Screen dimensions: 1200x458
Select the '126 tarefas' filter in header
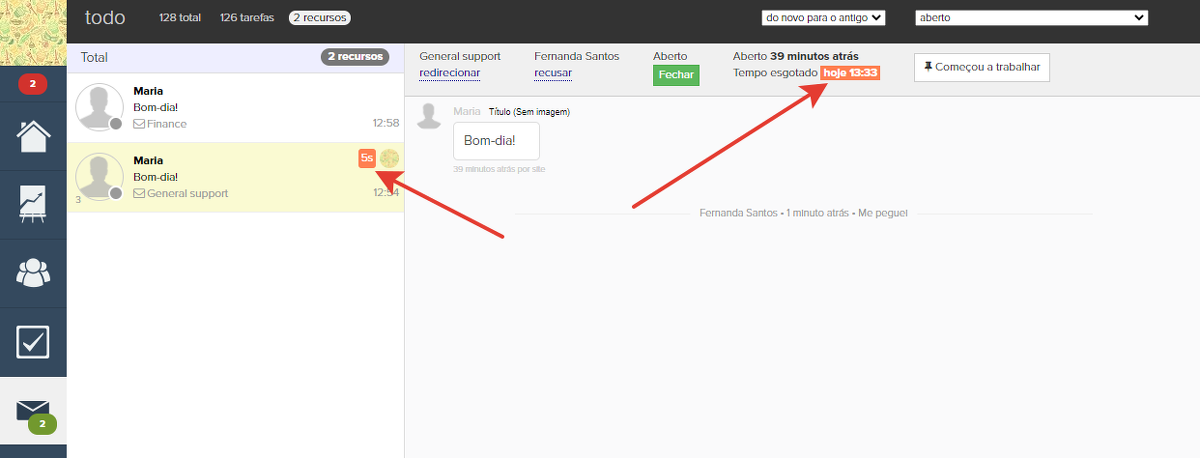pyautogui.click(x=247, y=17)
